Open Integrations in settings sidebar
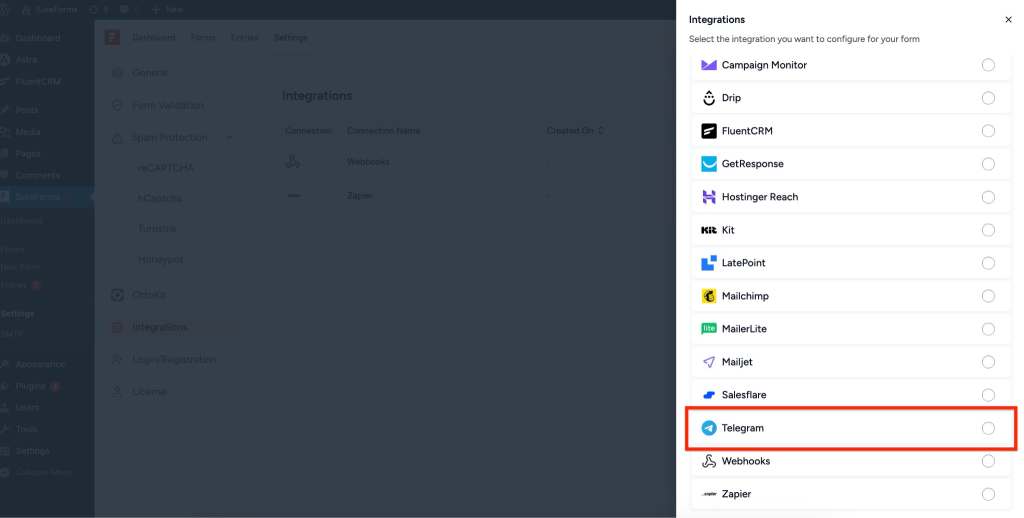This screenshot has height=518, width=1024. [173, 327]
